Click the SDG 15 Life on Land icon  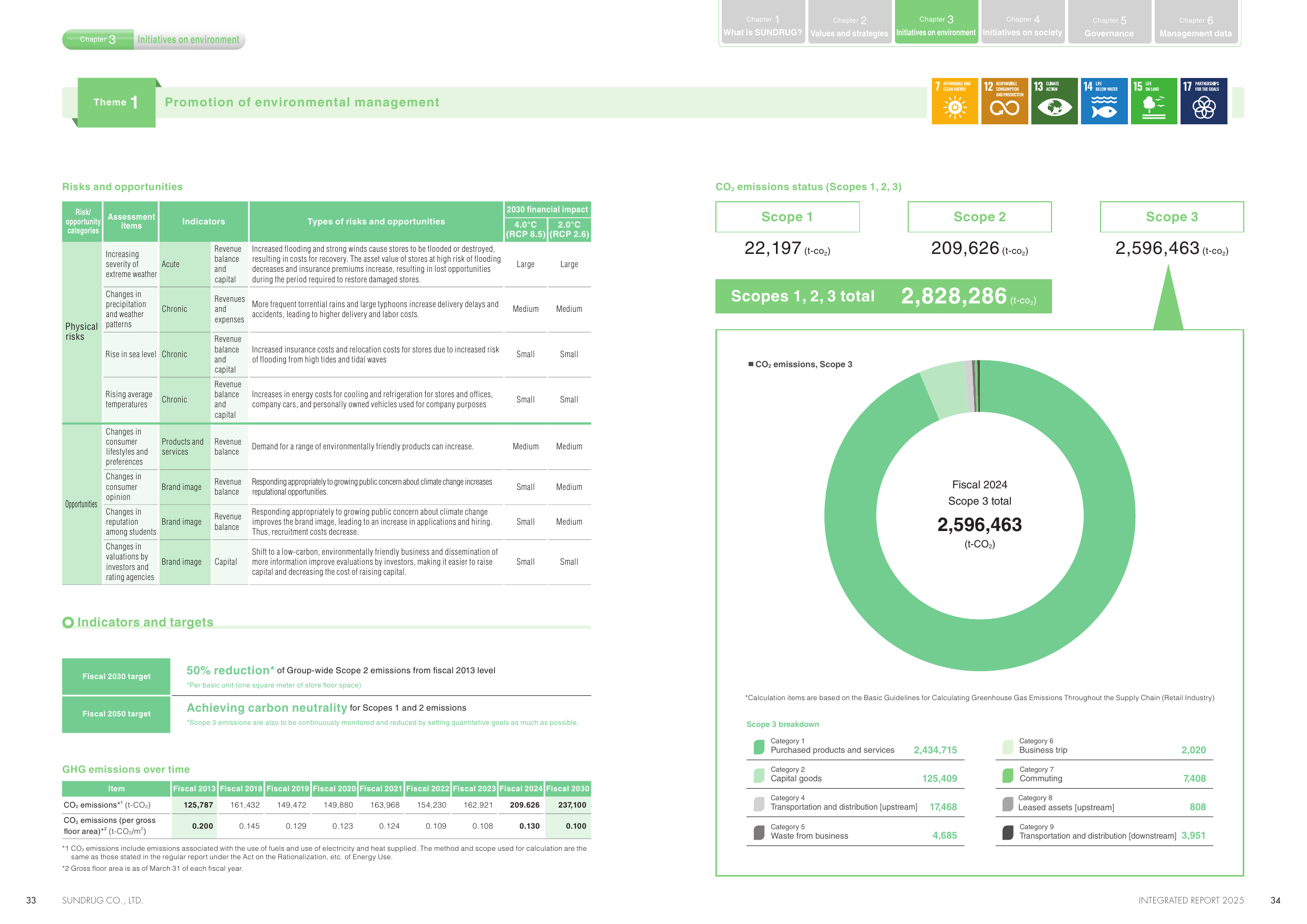1154,101
